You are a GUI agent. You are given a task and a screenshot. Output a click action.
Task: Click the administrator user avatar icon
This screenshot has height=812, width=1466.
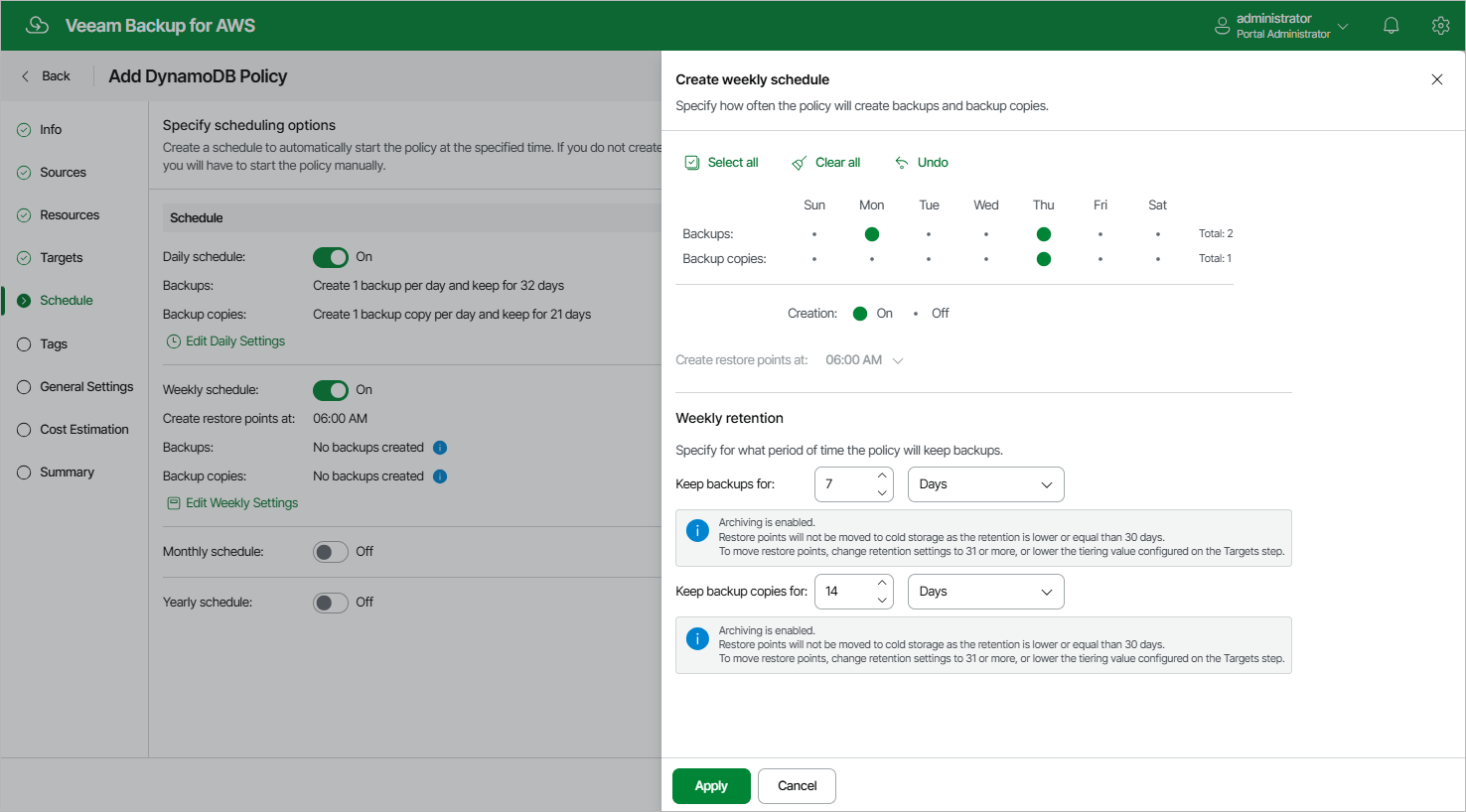(1222, 26)
